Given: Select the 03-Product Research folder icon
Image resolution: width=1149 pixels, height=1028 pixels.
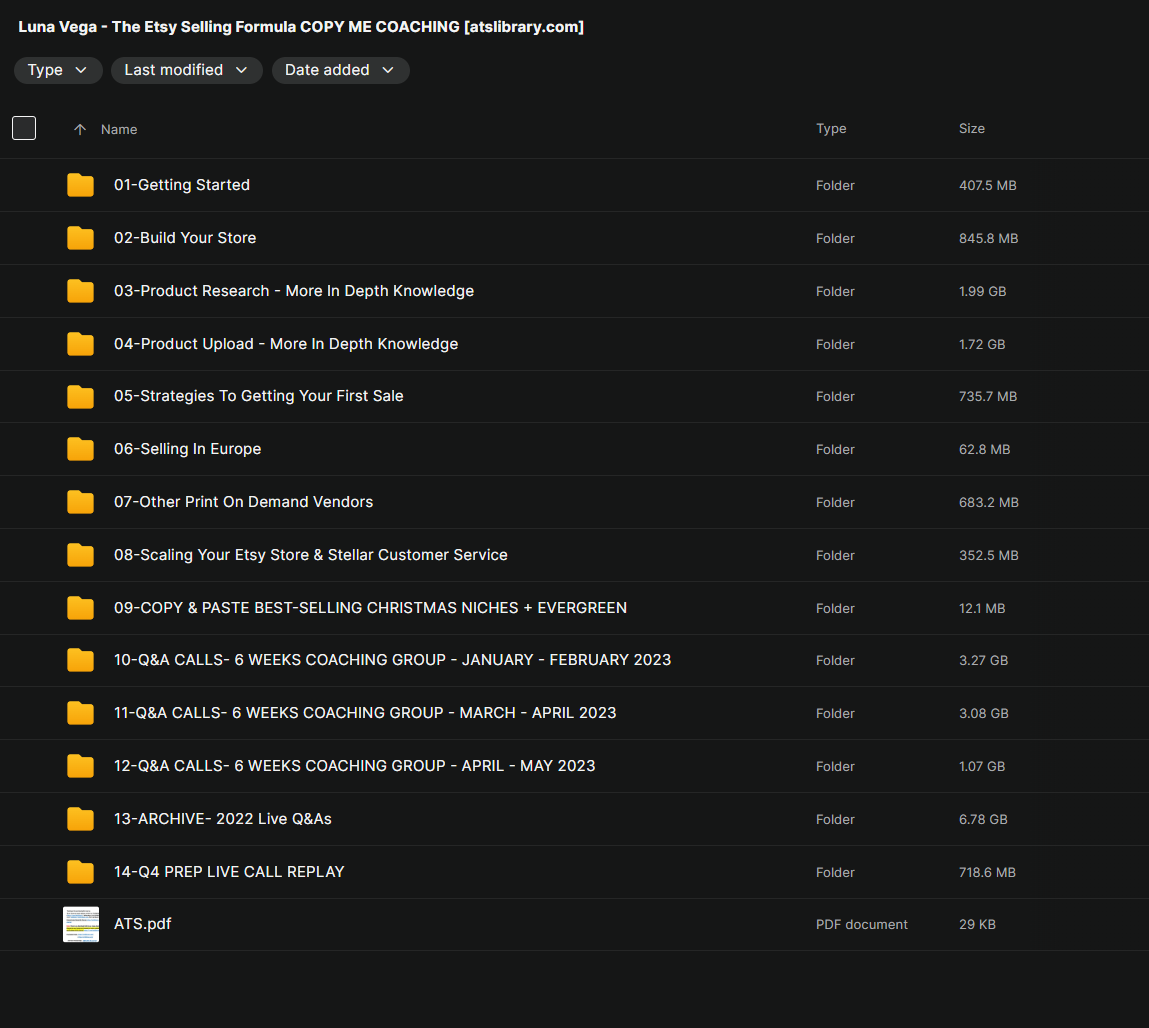Looking at the screenshot, I should [x=81, y=291].
